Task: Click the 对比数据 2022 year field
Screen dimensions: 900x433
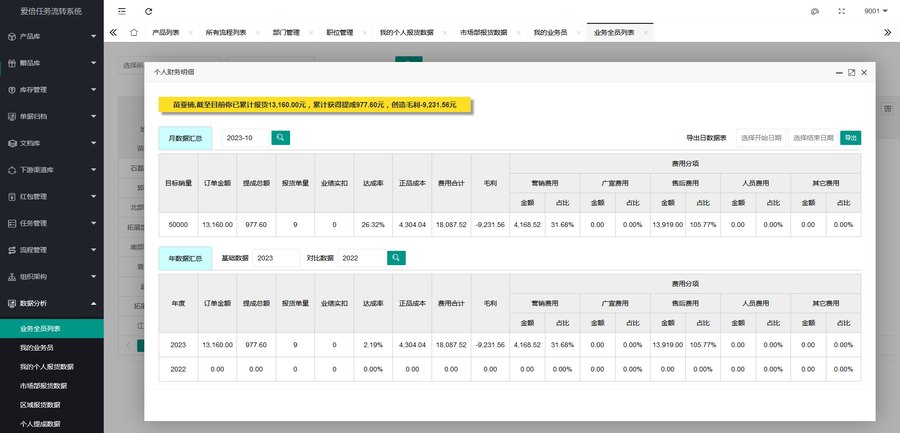Action: [x=361, y=258]
